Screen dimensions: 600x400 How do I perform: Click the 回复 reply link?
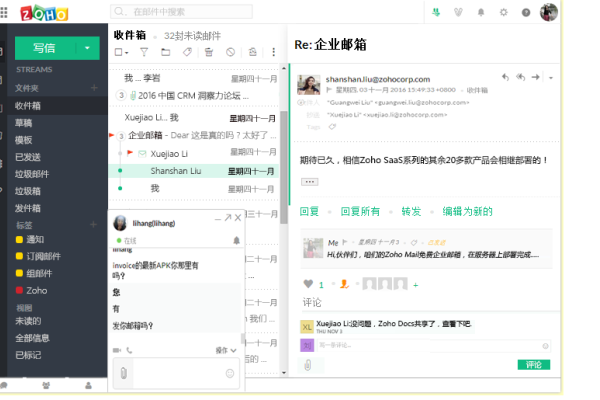pos(309,211)
